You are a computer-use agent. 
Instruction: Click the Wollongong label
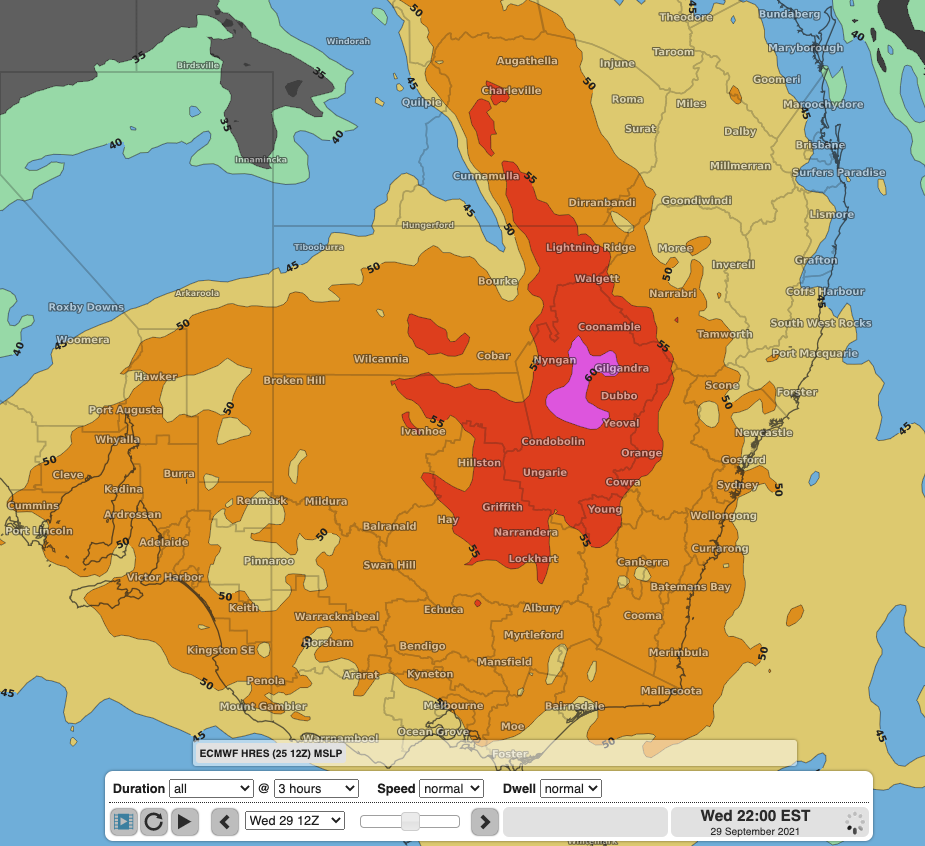[723, 516]
